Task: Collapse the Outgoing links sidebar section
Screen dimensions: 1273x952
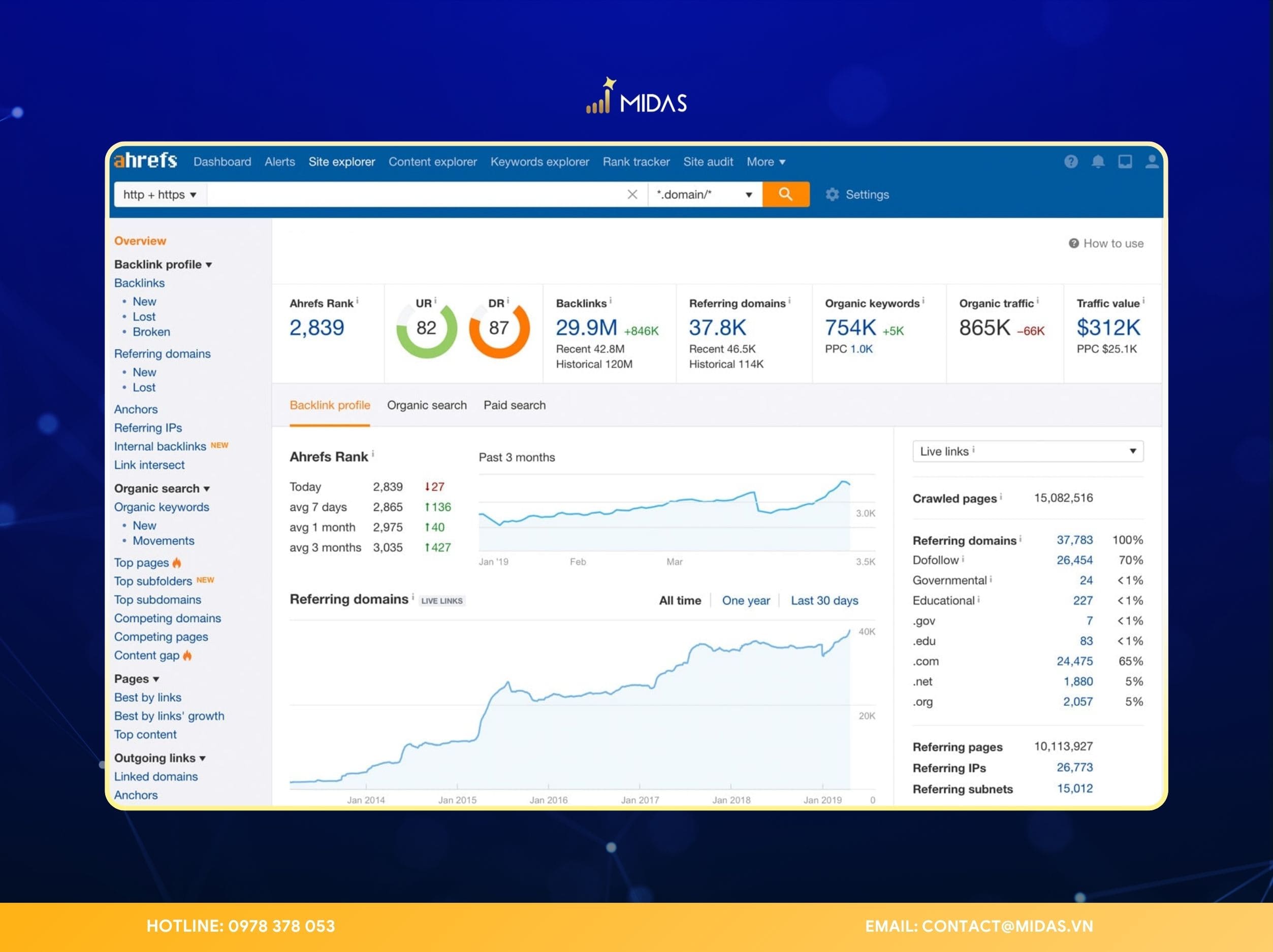Action: [160, 758]
